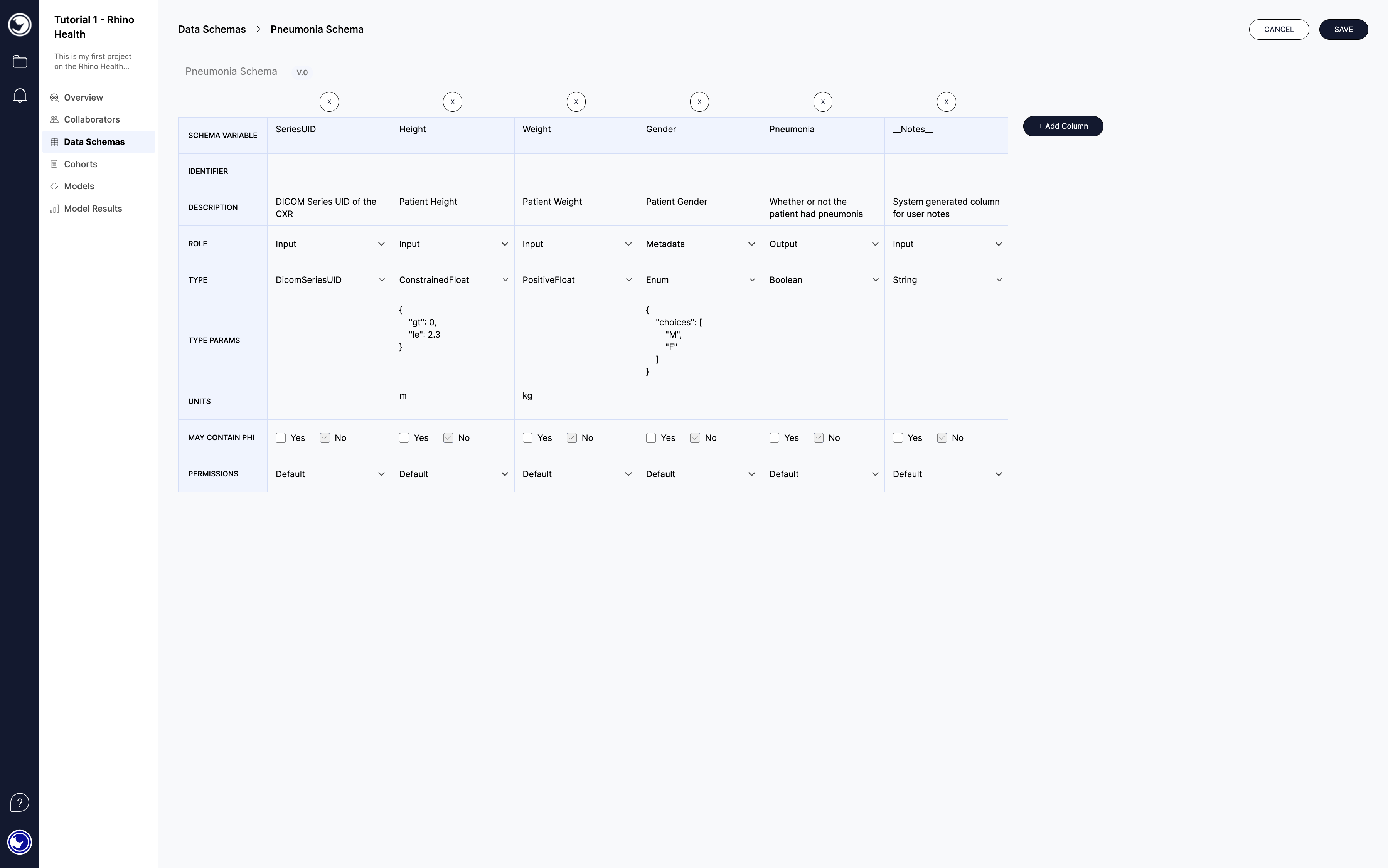Remove the Weight column with its x button

[x=576, y=102]
